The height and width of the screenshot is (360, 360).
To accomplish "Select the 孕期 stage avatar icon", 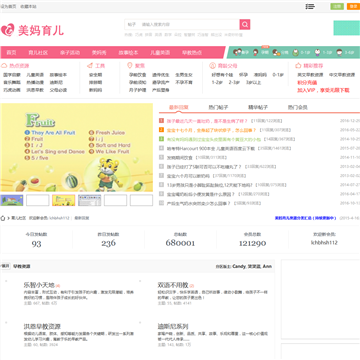I will pyautogui.click(x=256, y=52).
